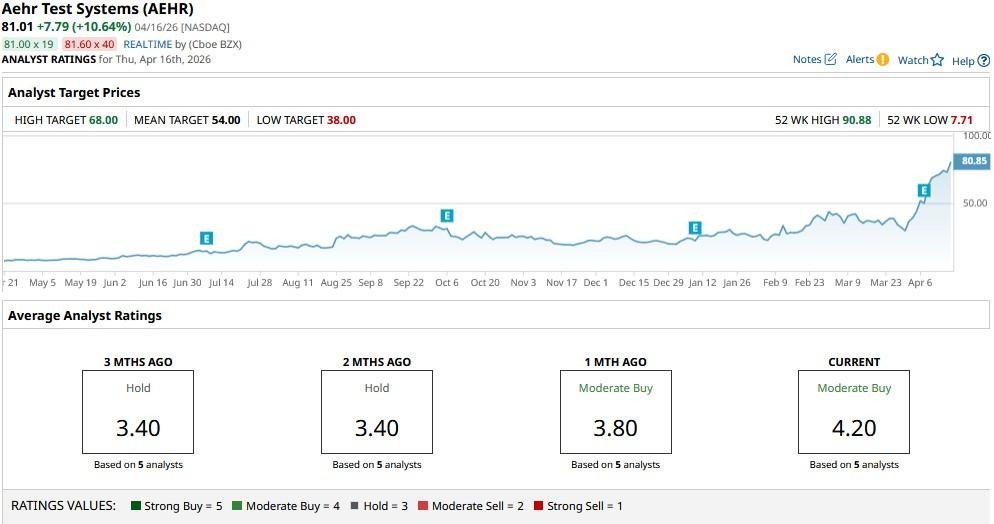Click the Hold label in 2 MTHS AGO box

[377, 388]
